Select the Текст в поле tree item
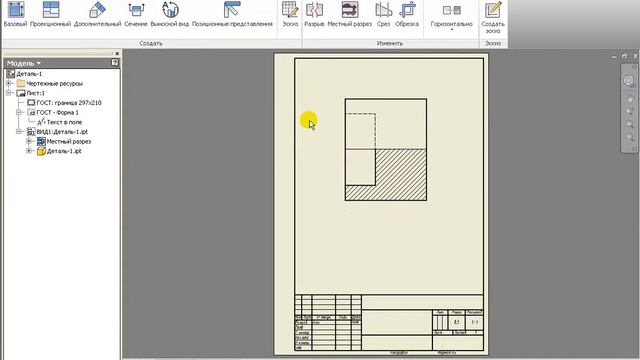 point(60,122)
